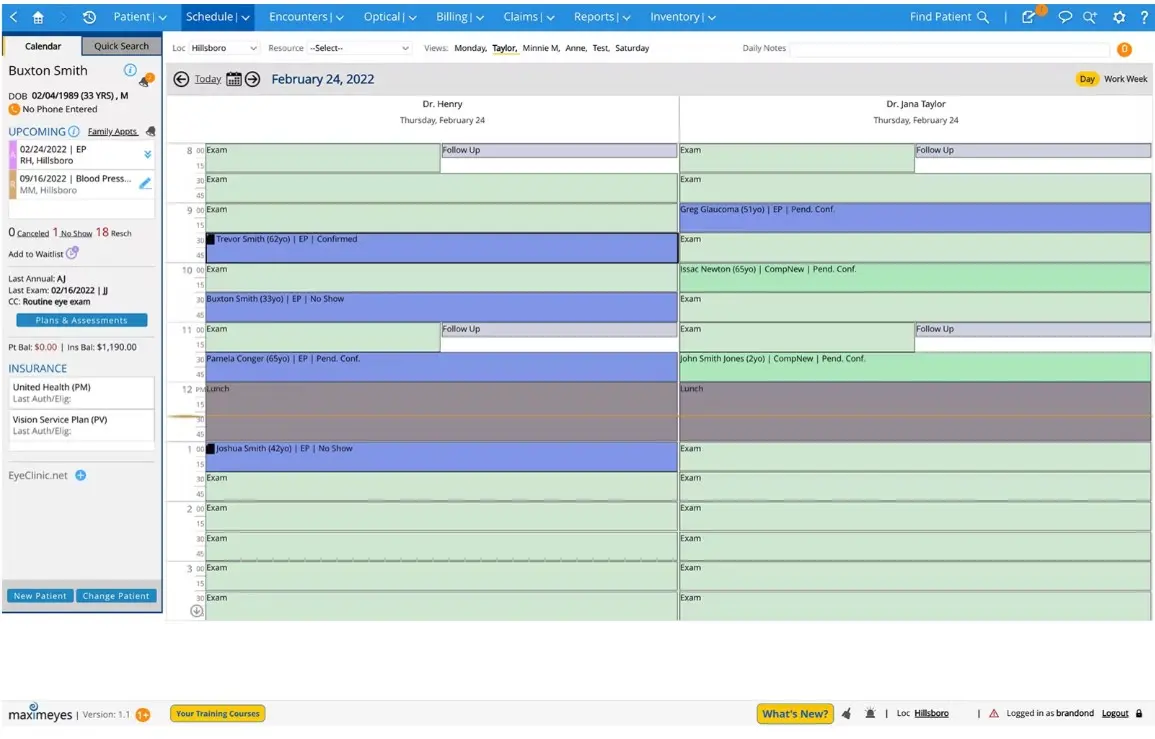Click the Add to Waitlist clock icon
This screenshot has width=1155, height=739.
72,253
